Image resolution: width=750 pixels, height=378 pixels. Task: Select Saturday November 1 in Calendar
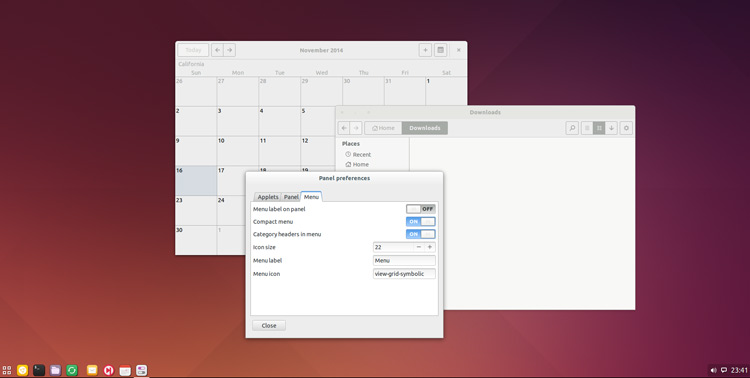click(446, 91)
